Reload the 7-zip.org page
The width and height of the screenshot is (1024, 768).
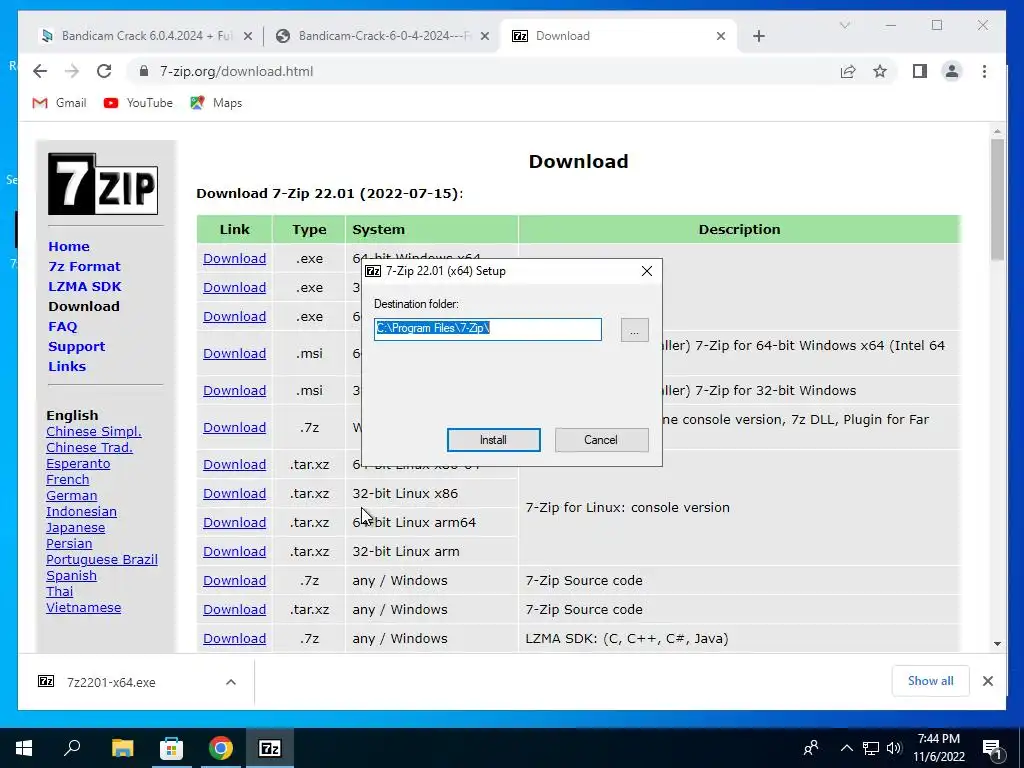pyautogui.click(x=104, y=71)
